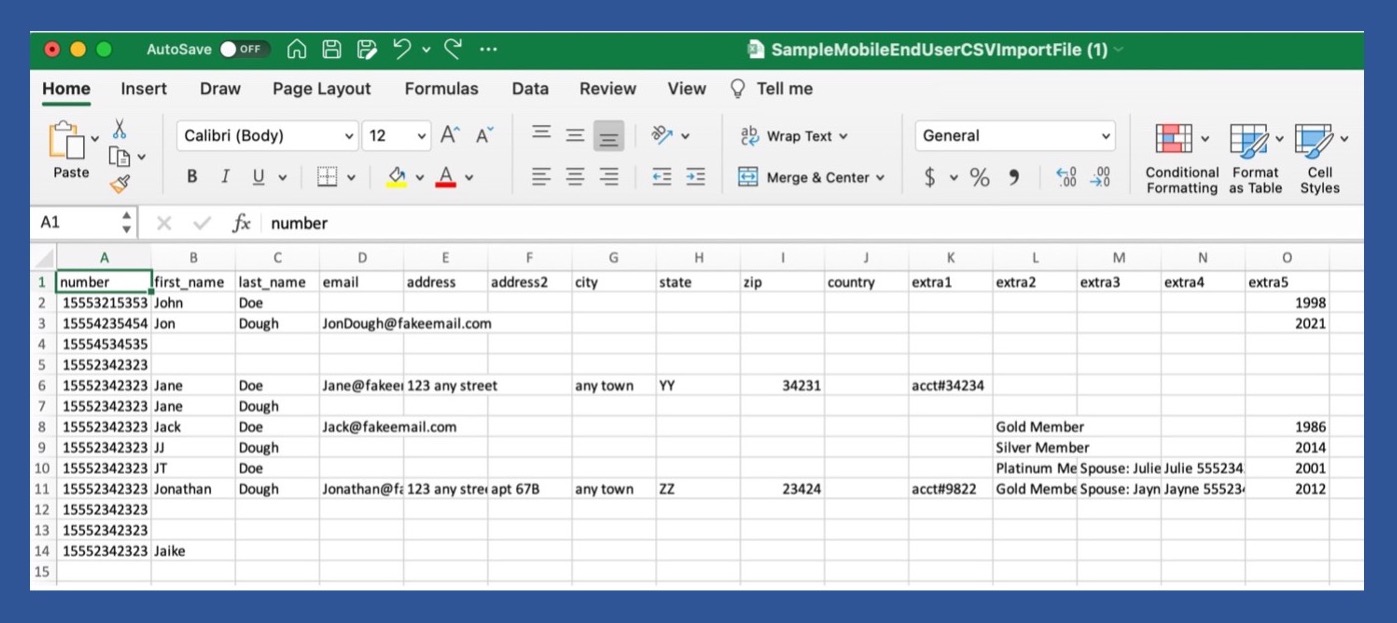Align text right
The height and width of the screenshot is (623, 1397).
coord(609,177)
